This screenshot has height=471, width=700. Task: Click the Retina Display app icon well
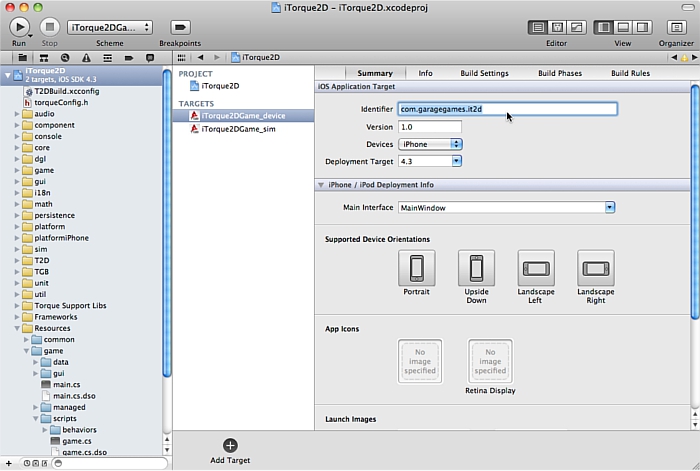pos(490,359)
